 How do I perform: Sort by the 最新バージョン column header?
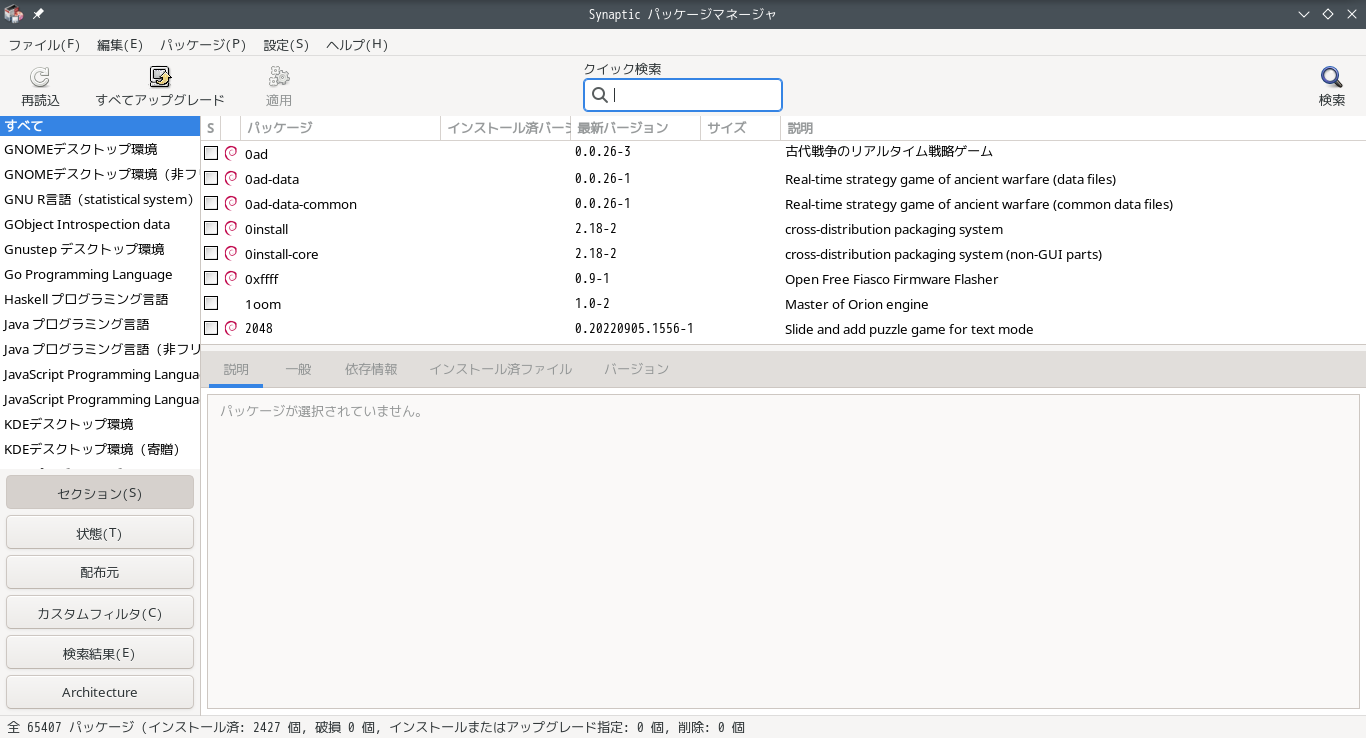point(635,128)
